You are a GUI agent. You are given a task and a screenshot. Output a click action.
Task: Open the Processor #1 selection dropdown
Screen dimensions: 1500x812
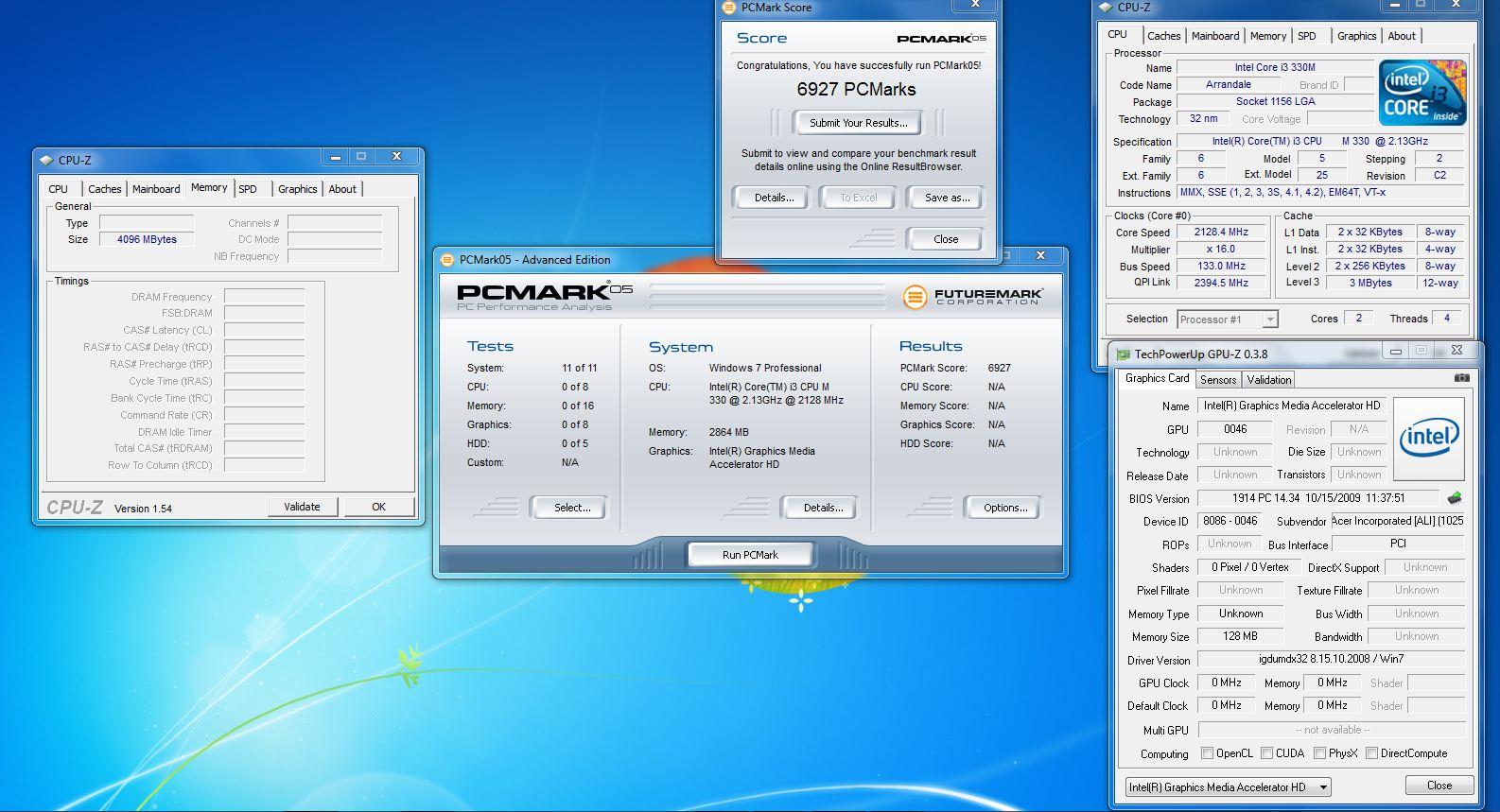point(1228,320)
